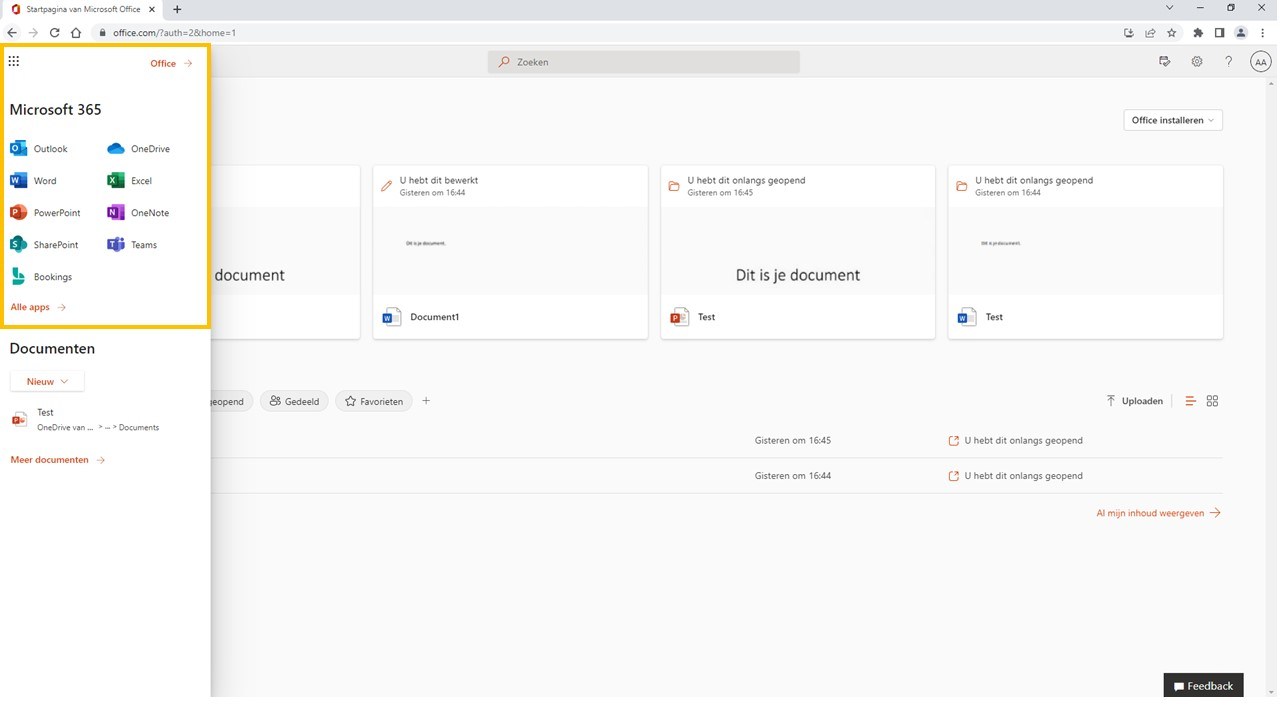Open the header icon left of Settings
The width and height of the screenshot is (1280, 720).
click(1165, 62)
